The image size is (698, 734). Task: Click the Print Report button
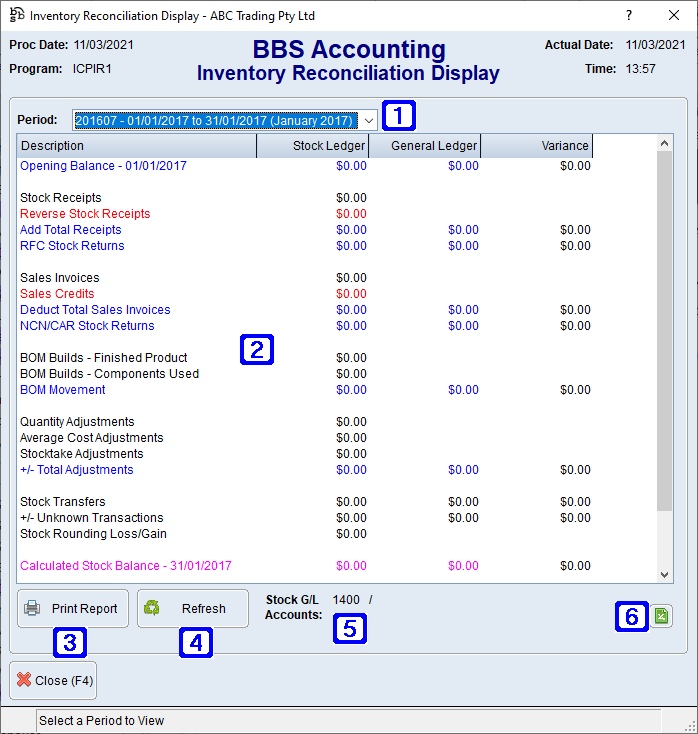point(73,608)
